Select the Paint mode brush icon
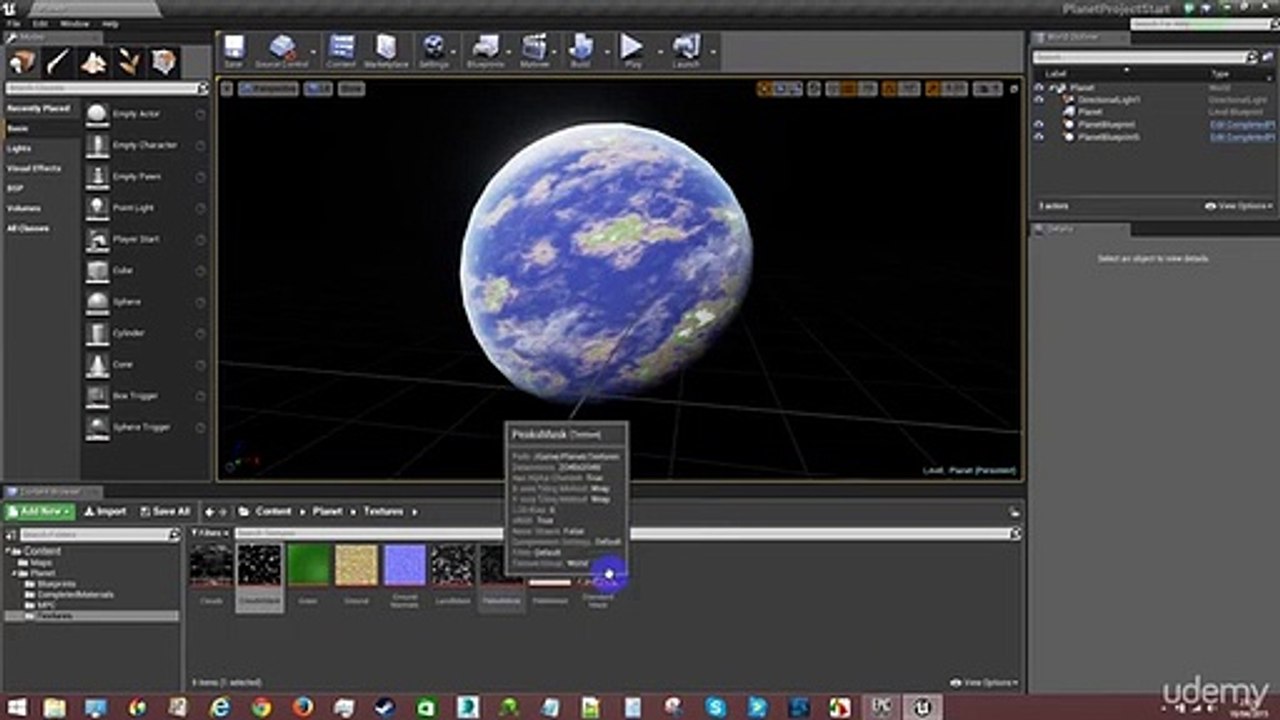 coord(58,62)
